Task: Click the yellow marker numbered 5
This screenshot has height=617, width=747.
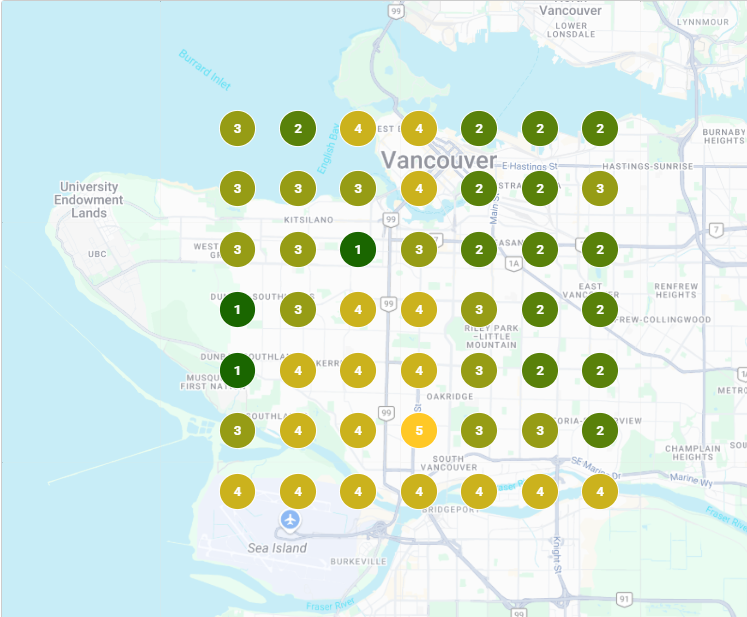Action: point(419,431)
